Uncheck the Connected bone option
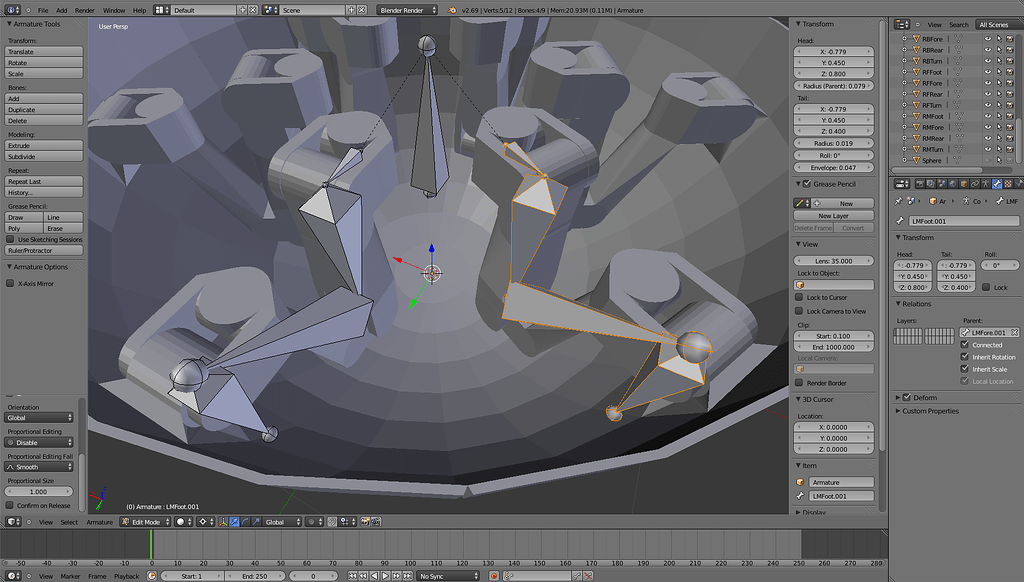 965,345
